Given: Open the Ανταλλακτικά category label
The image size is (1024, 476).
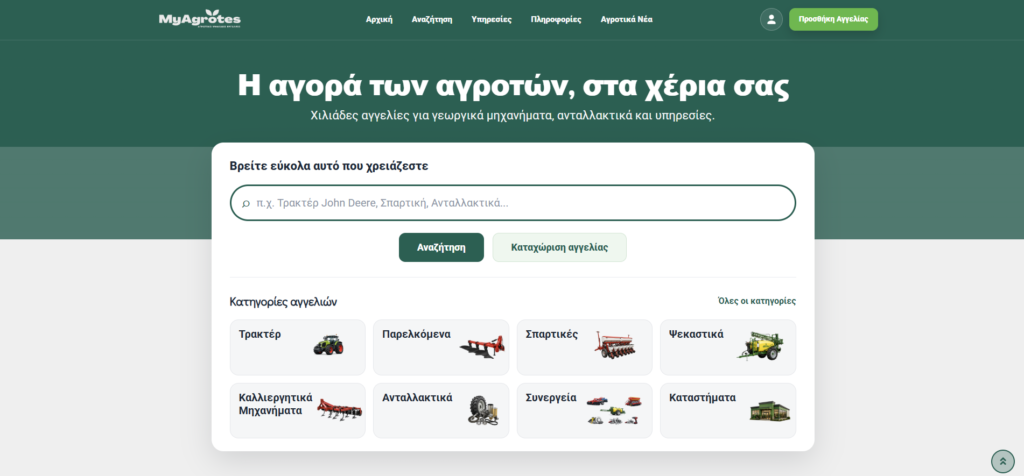Looking at the screenshot, I should 417,398.
